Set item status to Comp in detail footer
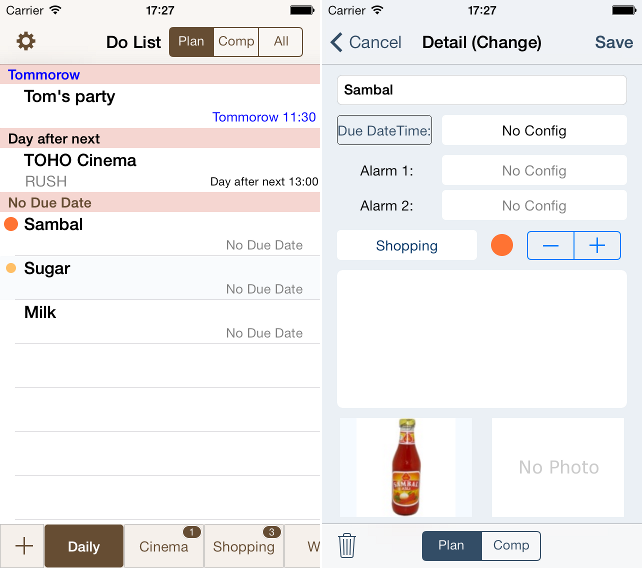This screenshot has width=642, height=568. [x=511, y=545]
